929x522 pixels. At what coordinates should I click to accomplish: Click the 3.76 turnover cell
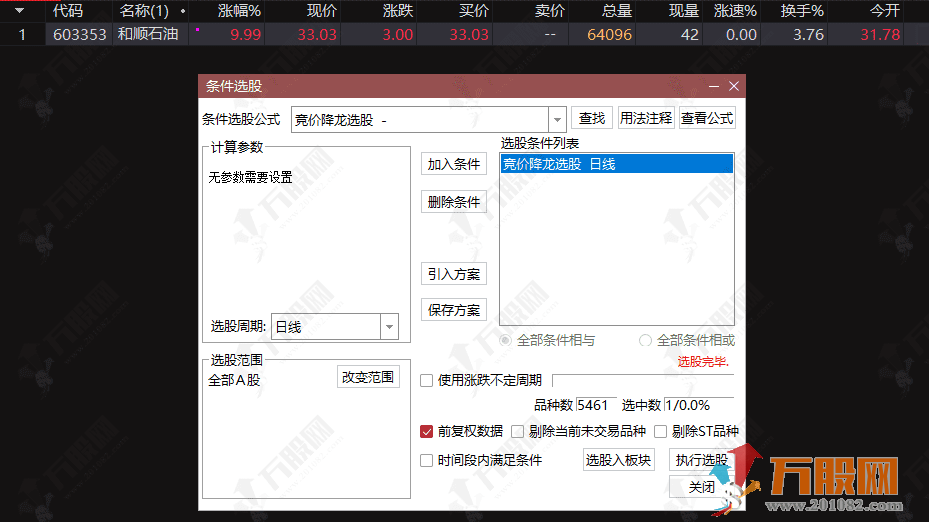click(809, 34)
